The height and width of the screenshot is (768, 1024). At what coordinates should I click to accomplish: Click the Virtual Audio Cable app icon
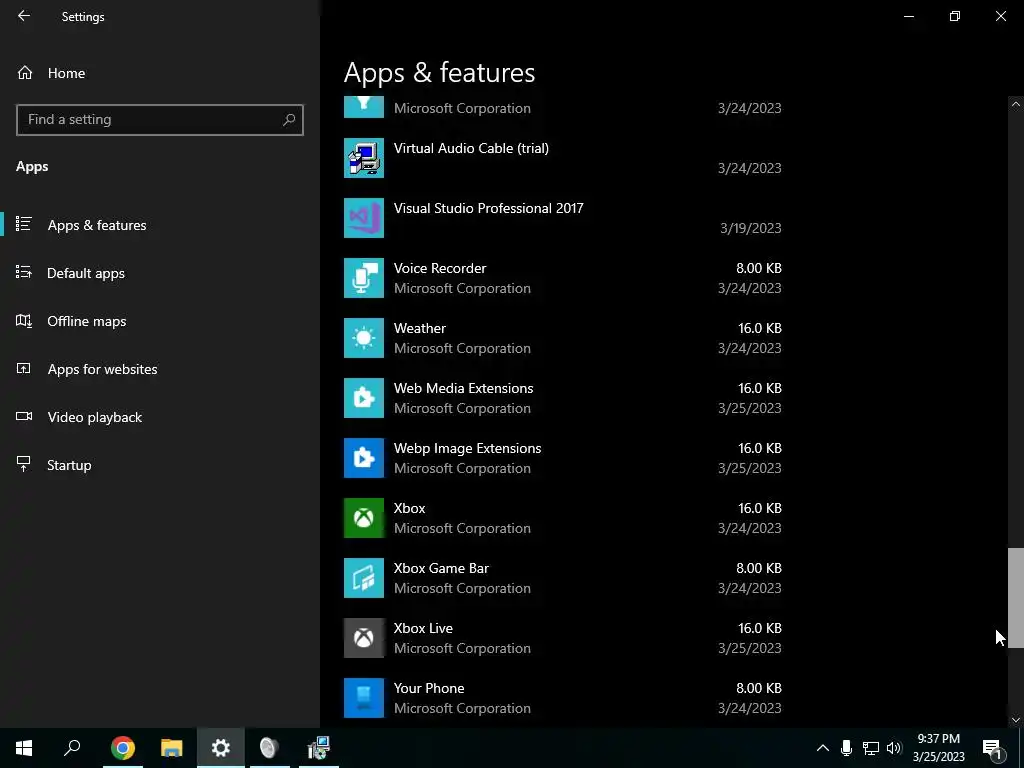coord(364,158)
